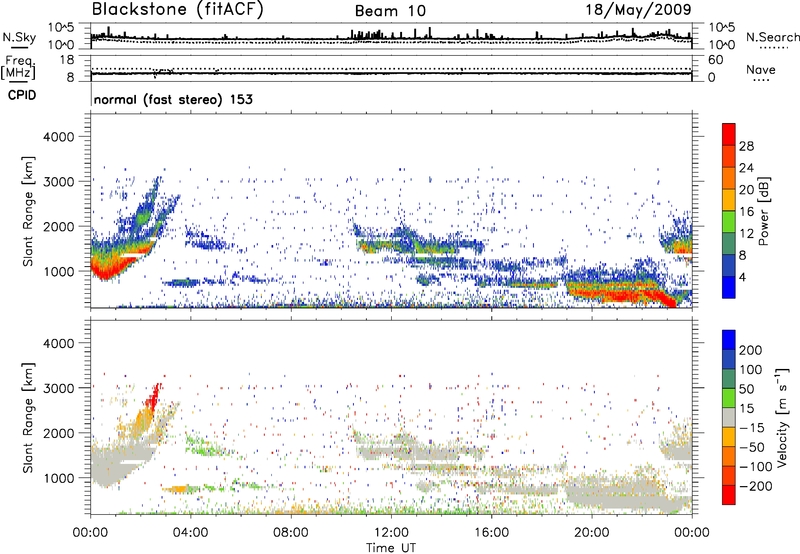Select the 200 label on velocity colorbar
Viewport: 800px width, 554px height.
[751, 350]
